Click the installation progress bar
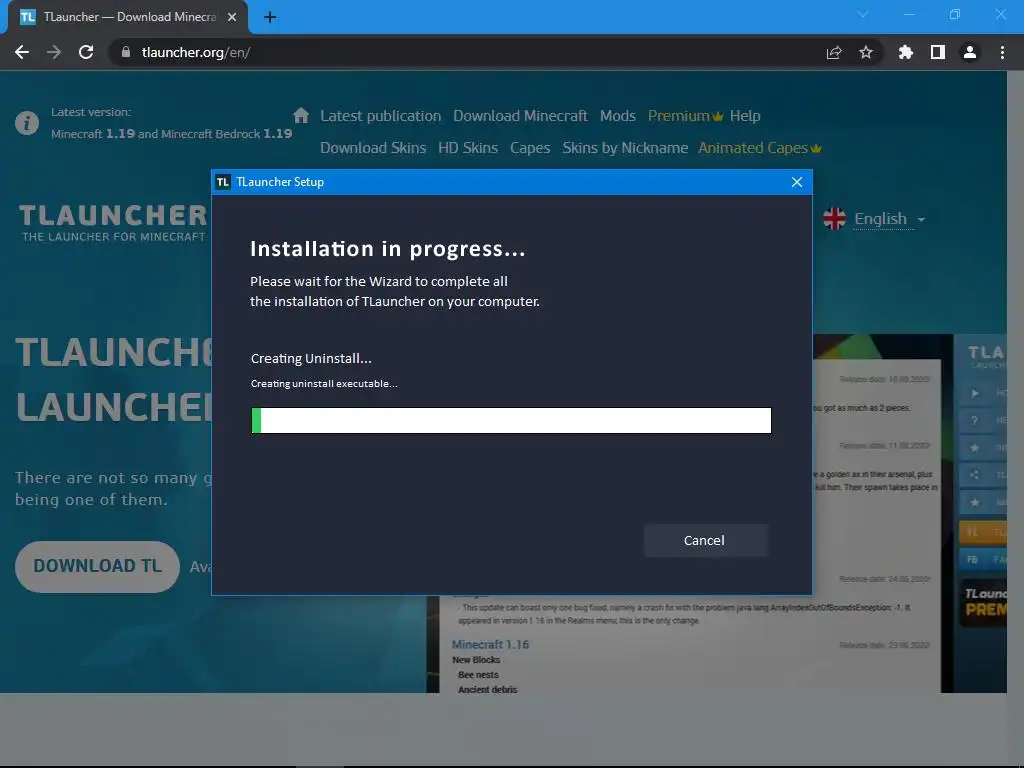The image size is (1024, 768). (x=511, y=420)
